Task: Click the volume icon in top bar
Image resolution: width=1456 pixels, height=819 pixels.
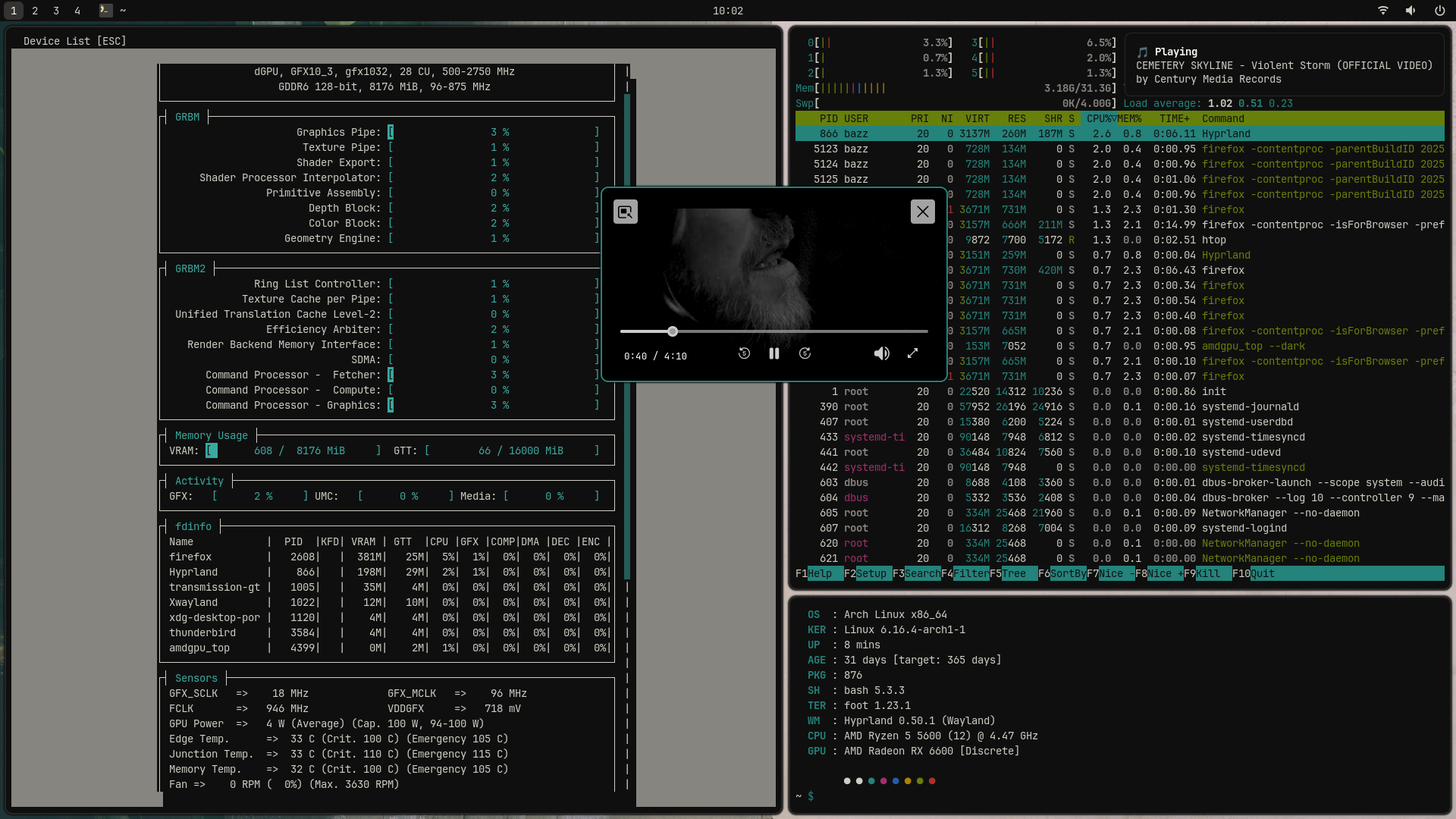Action: [1410, 11]
